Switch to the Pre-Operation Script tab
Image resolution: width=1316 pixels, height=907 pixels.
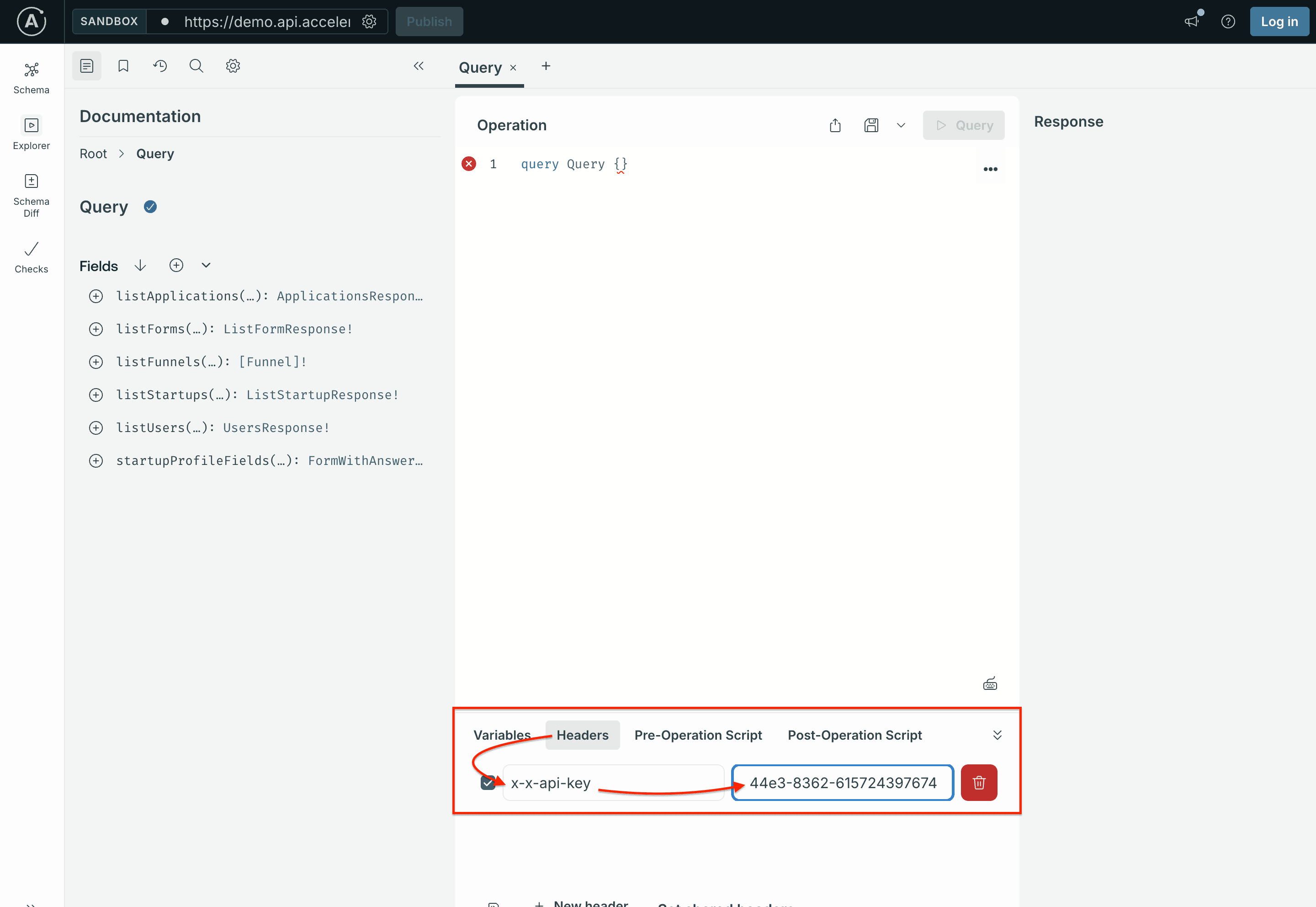point(698,734)
